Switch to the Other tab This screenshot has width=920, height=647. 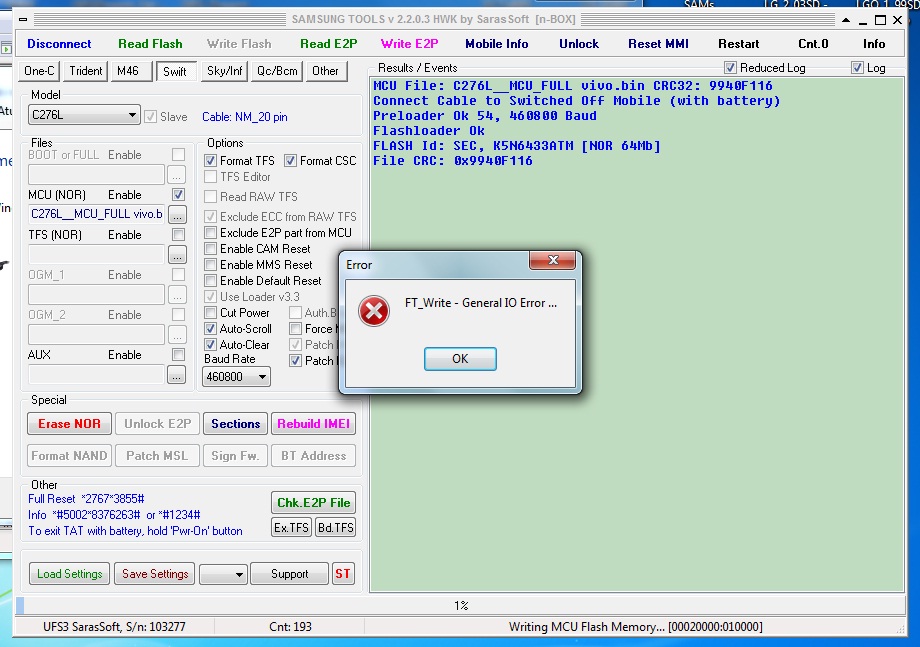pos(325,71)
